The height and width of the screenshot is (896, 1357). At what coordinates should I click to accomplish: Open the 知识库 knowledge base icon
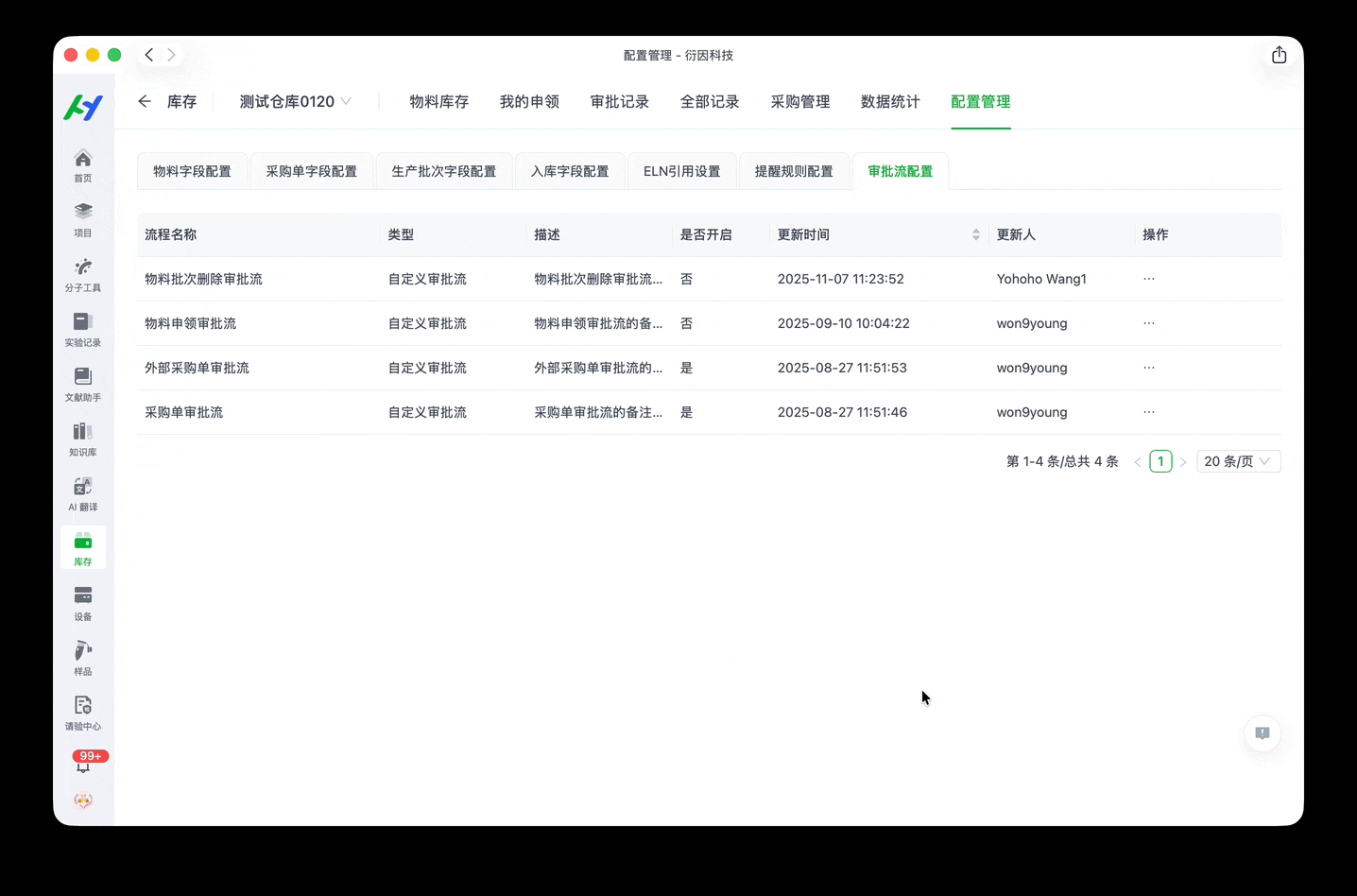83,439
